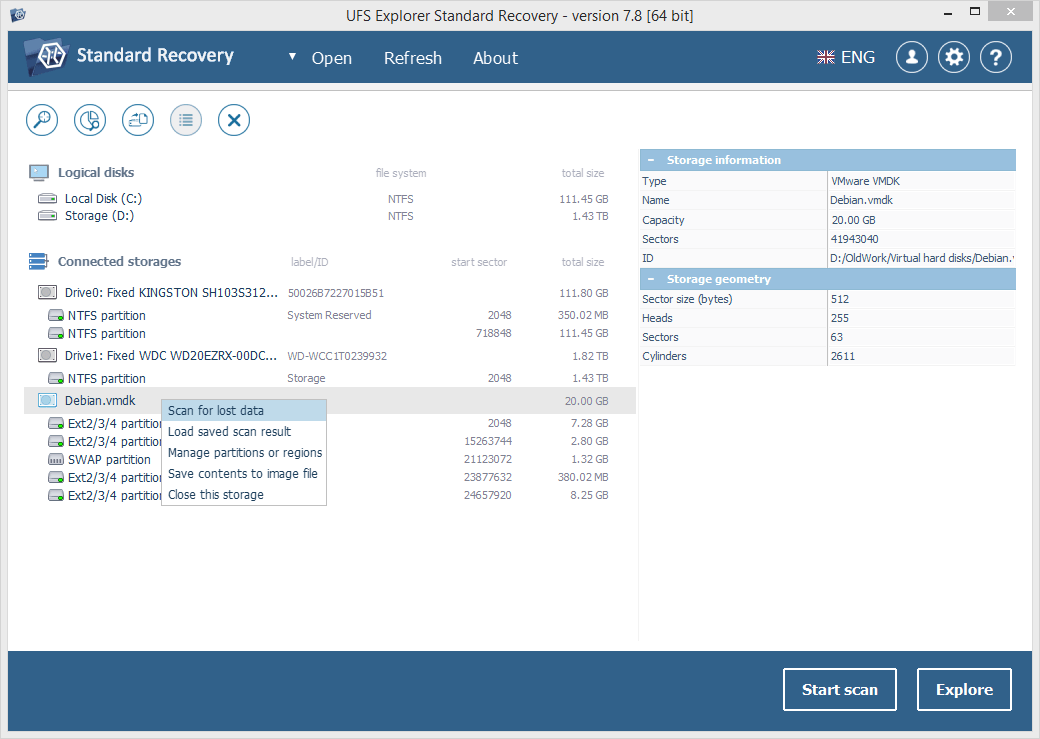This screenshot has height=739, width=1040.
Task: Click the Drive0 KINGSTON disk icon
Action: click(x=47, y=293)
